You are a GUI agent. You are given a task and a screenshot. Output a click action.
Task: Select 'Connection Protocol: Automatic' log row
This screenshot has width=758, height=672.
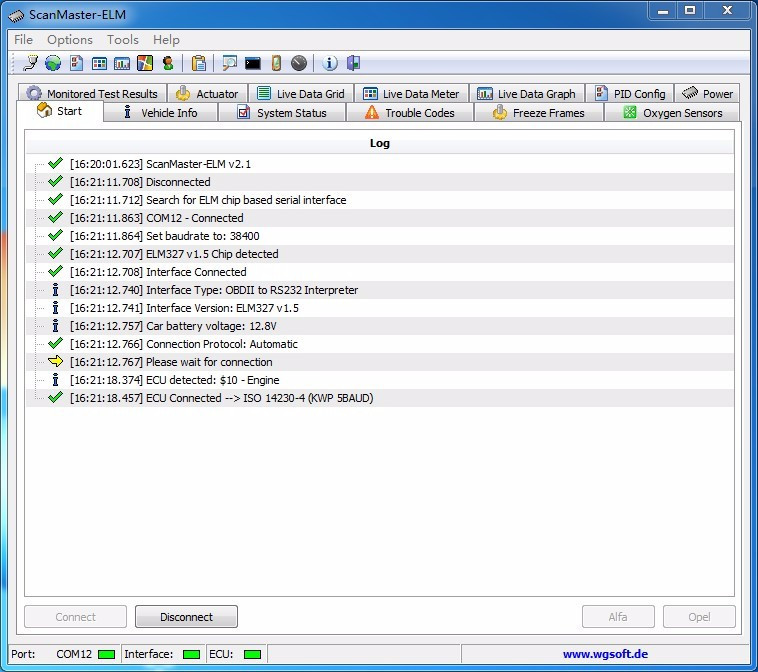point(379,344)
